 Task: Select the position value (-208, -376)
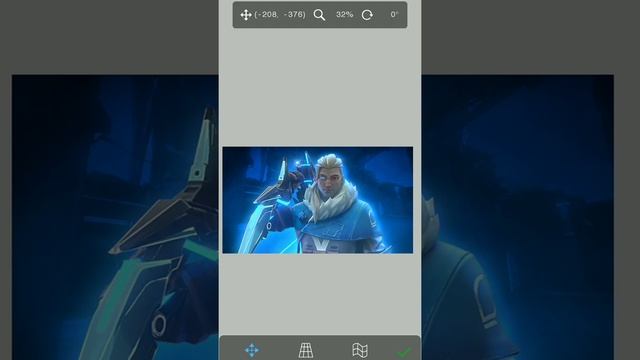point(280,15)
